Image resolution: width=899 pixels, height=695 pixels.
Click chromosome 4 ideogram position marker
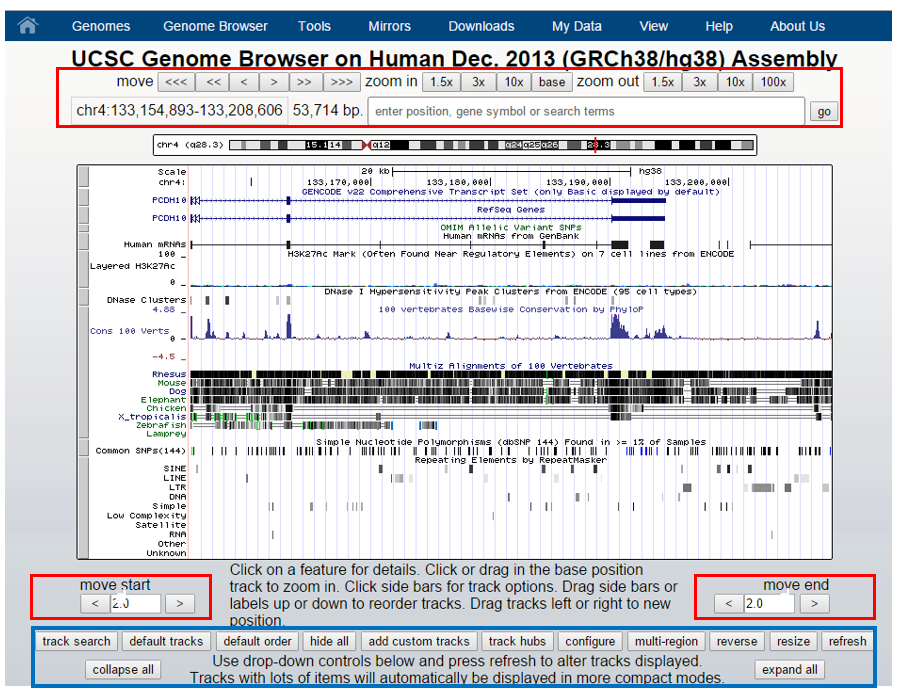[596, 146]
